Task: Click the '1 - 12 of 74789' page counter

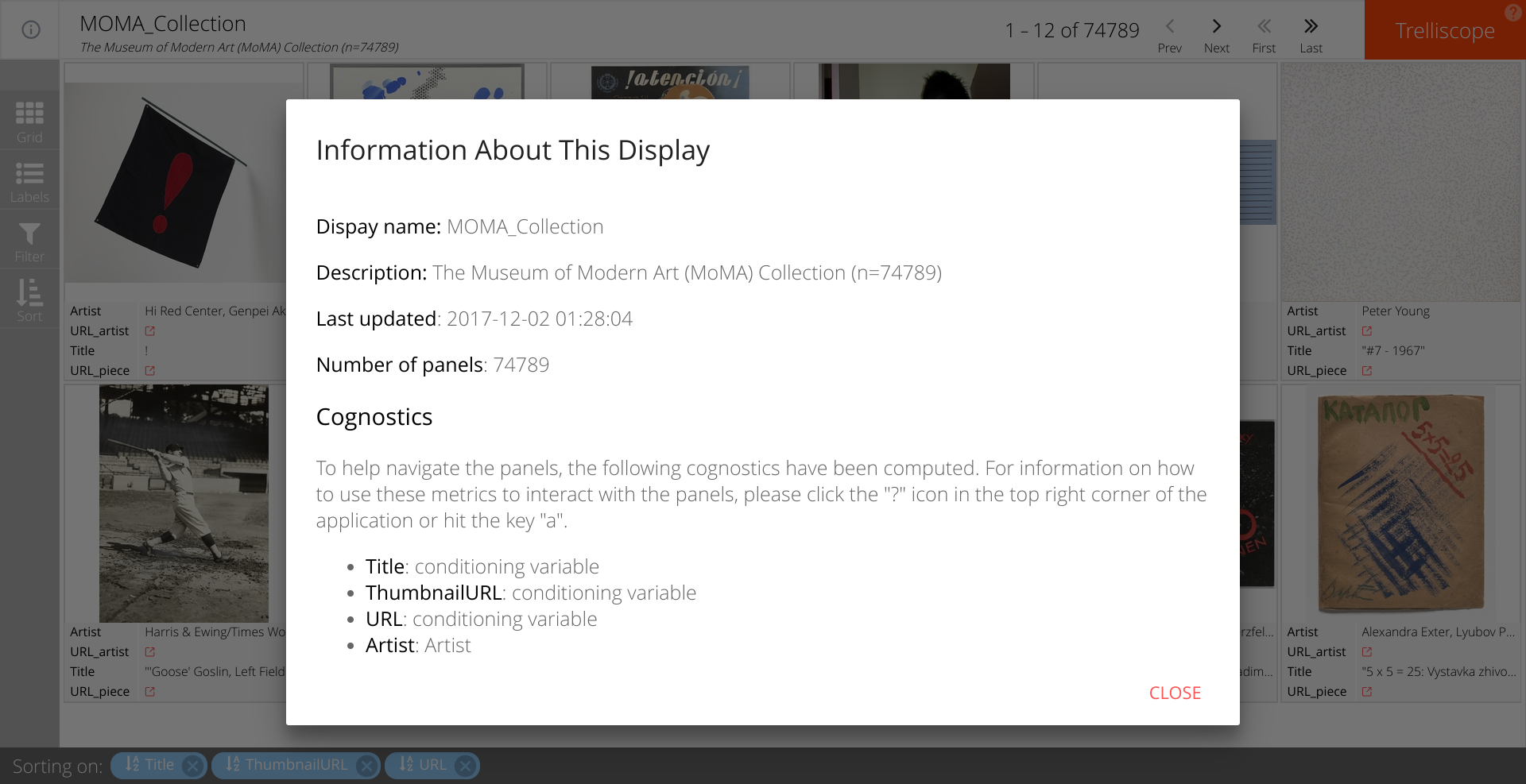Action: pyautogui.click(x=1072, y=30)
